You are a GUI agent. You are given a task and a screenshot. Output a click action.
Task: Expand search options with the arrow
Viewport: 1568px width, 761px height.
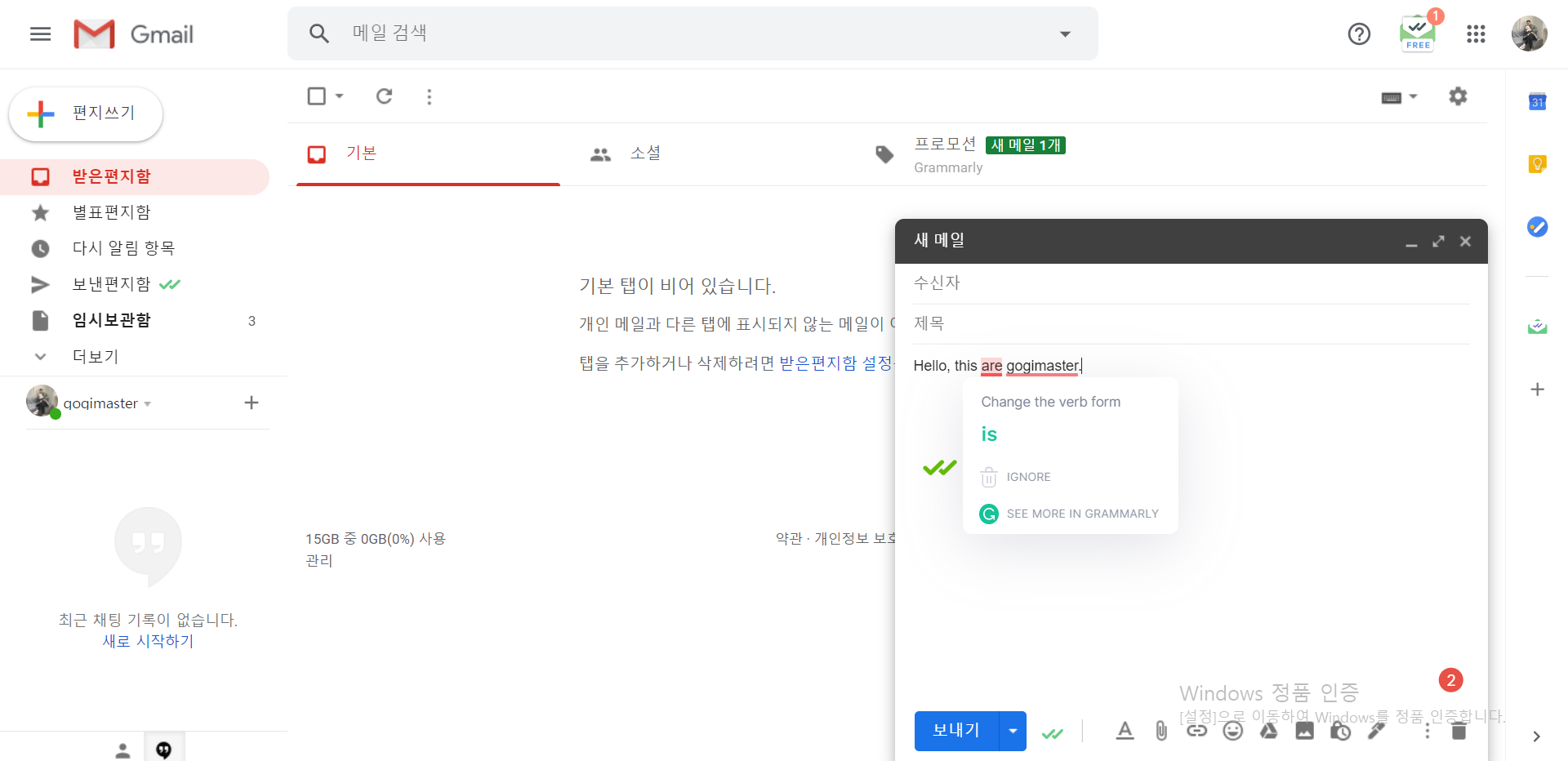coord(1064,33)
